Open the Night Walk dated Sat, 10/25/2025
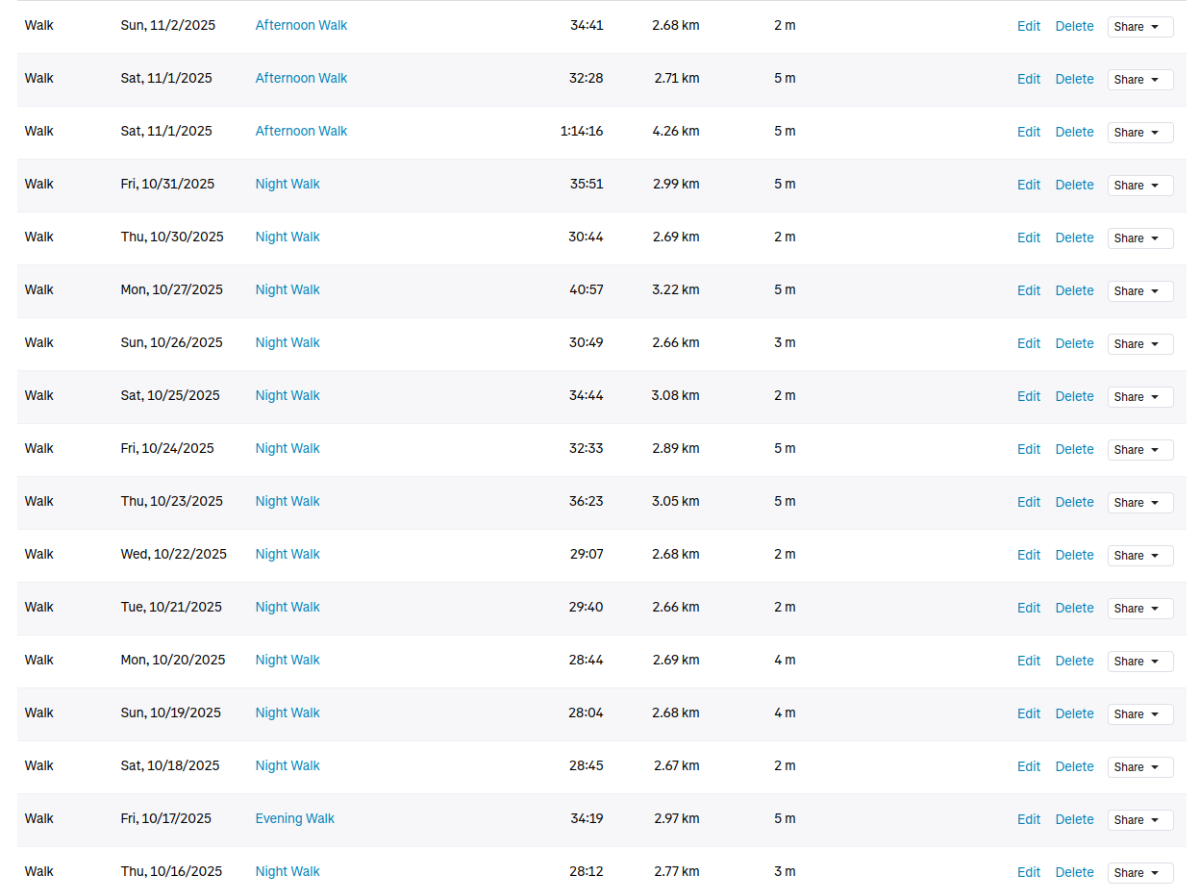This screenshot has height=896, width=1200. 287,396
